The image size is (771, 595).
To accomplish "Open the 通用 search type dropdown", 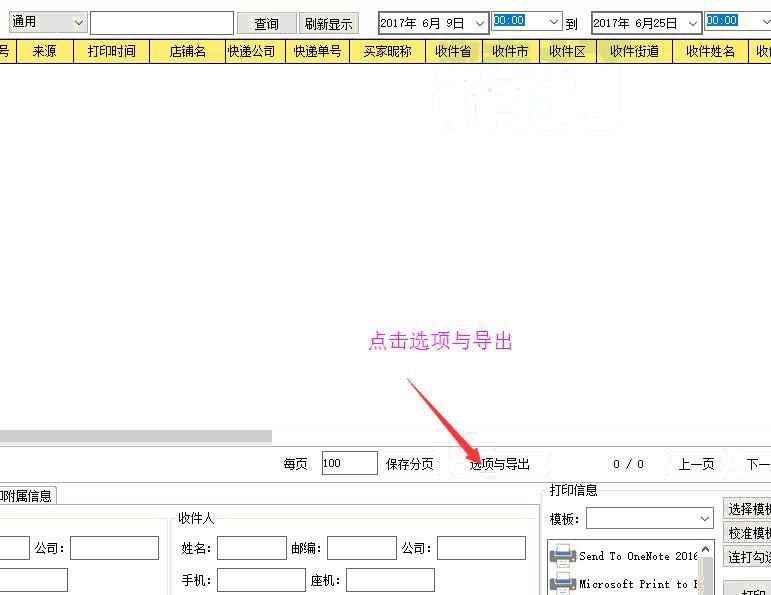I will point(48,23).
